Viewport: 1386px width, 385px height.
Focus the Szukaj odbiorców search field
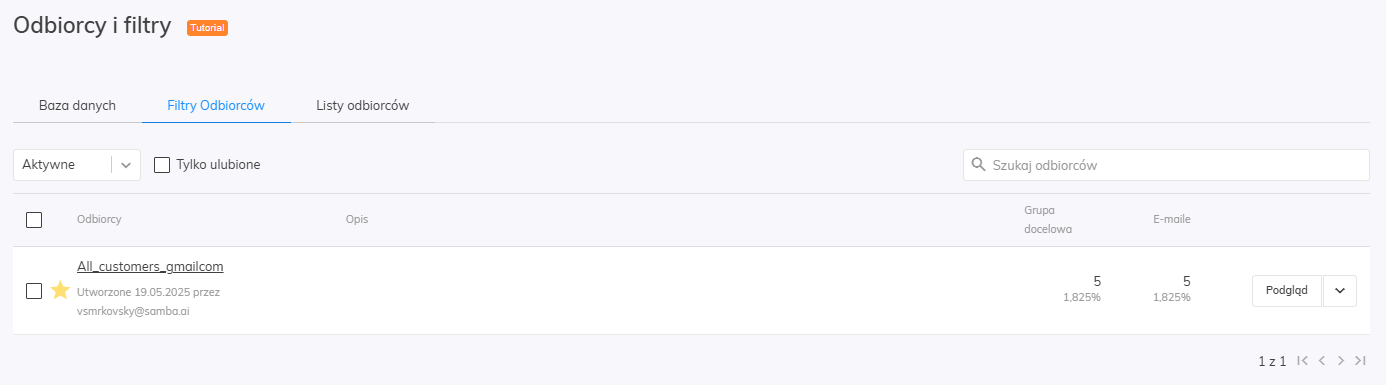click(1166, 165)
